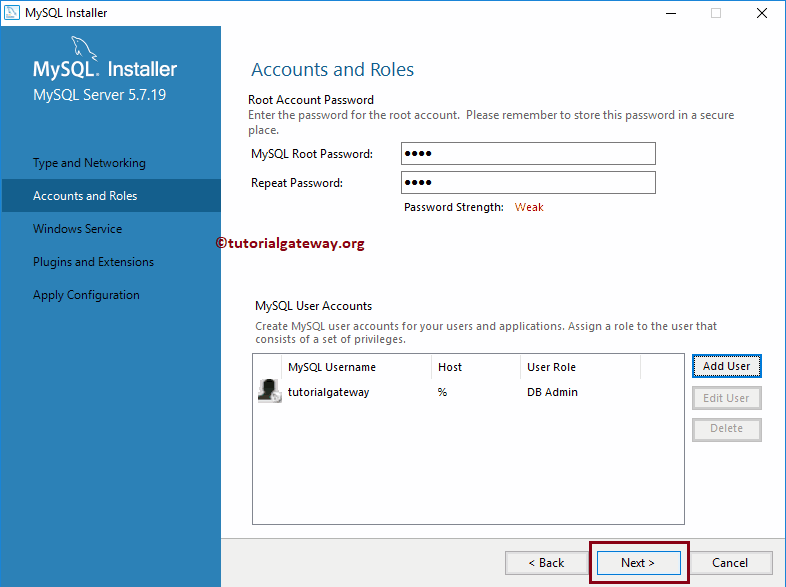Open Type and Networking step

(89, 163)
